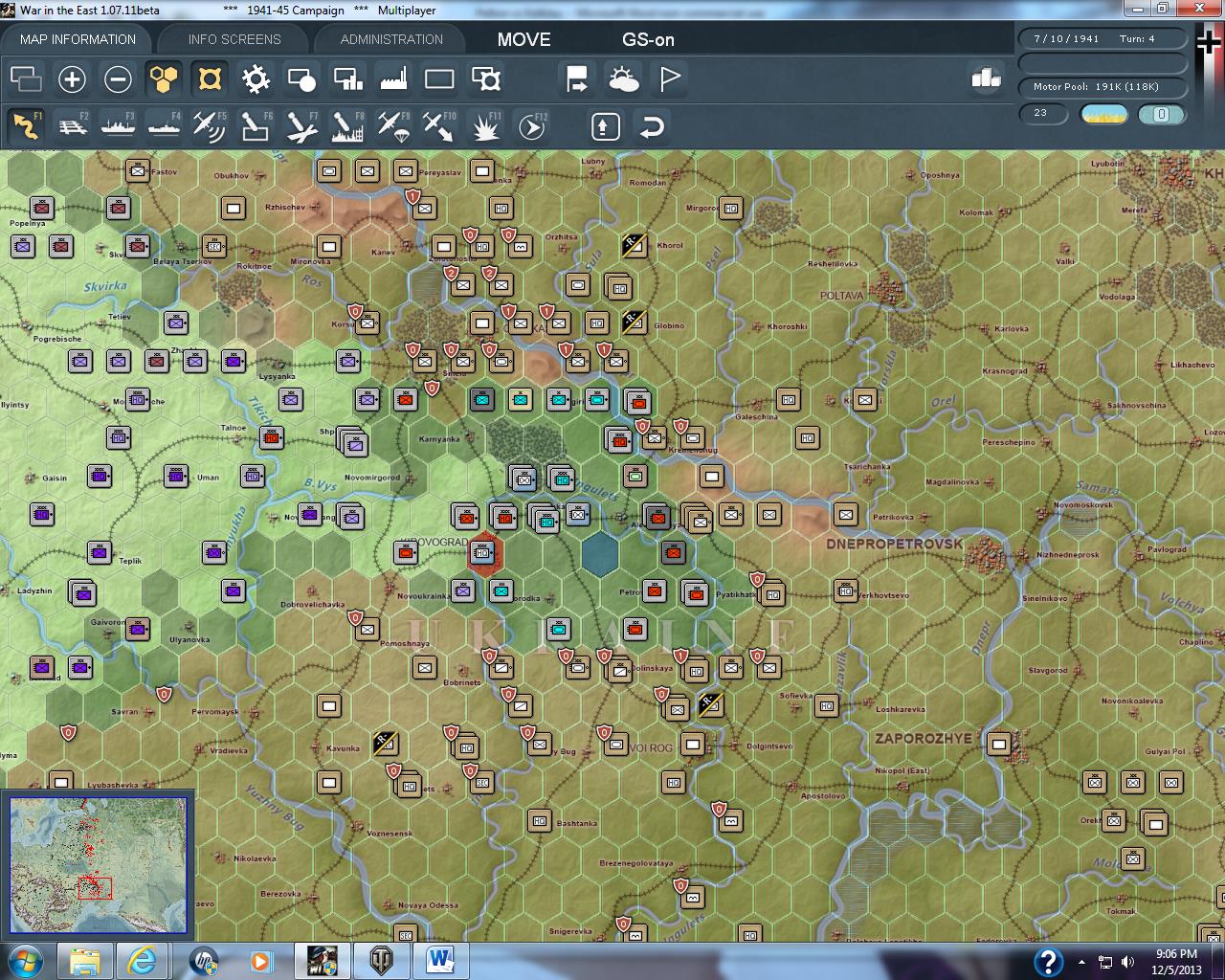This screenshot has width=1225, height=980.
Task: Select Rail mode (F2) icon
Action: pyautogui.click(x=72, y=125)
